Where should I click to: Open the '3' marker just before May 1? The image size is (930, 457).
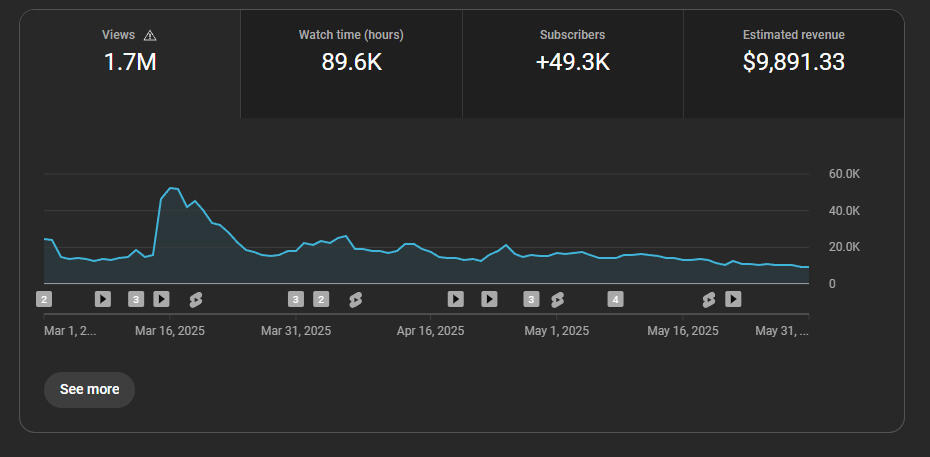pos(531,299)
